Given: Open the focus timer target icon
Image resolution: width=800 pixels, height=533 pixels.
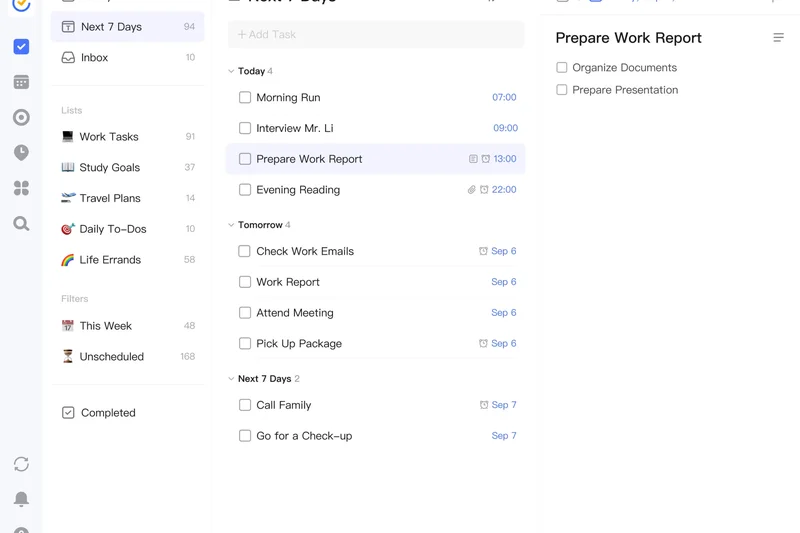Looking at the screenshot, I should pos(21,117).
